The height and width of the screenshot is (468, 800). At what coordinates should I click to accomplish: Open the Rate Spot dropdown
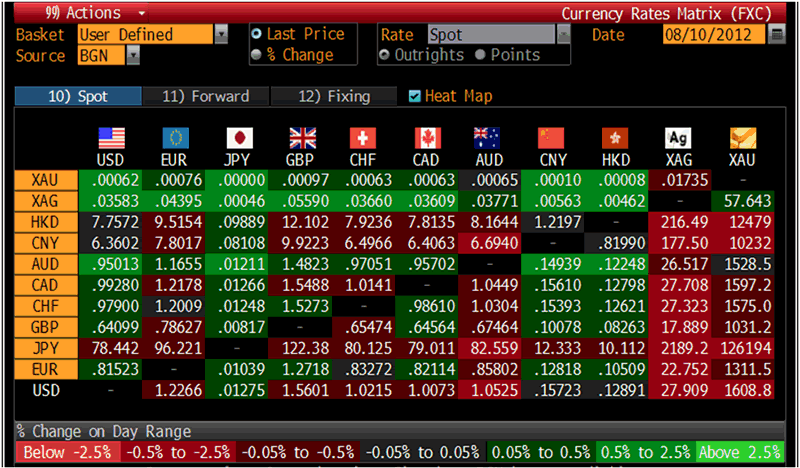(563, 35)
